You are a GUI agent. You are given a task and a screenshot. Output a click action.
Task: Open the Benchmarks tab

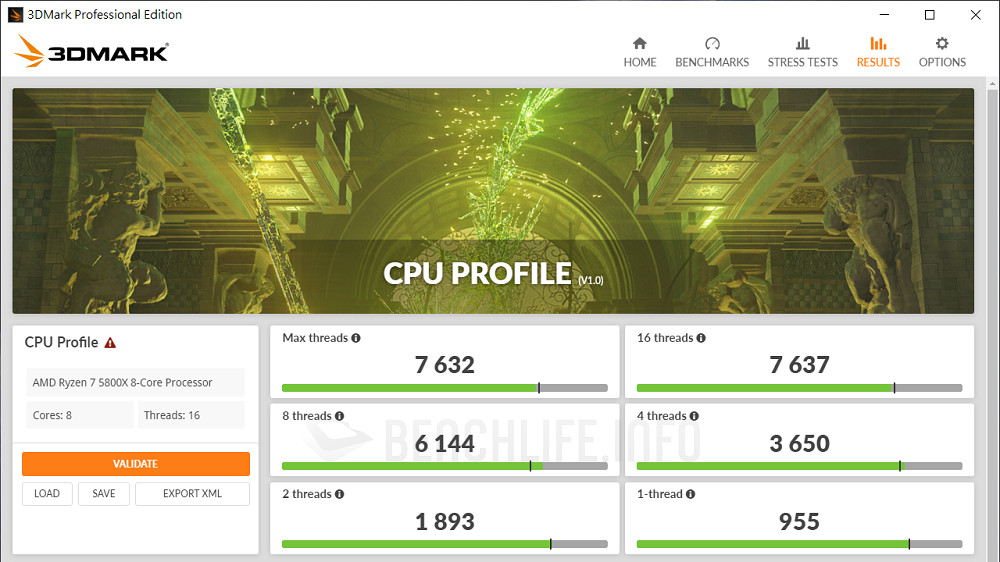click(712, 52)
